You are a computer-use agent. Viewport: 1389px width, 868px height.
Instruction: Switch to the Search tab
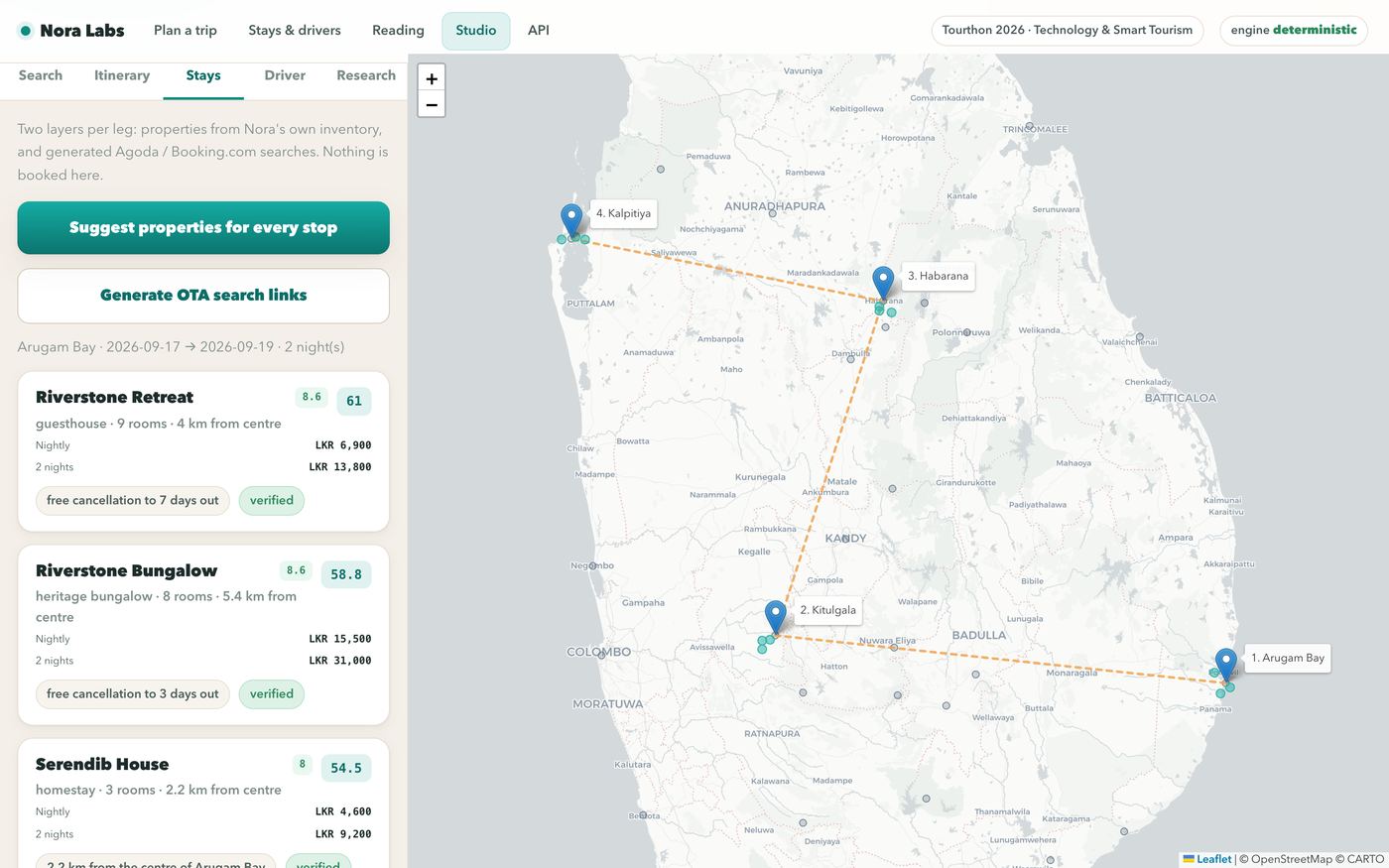pos(41,75)
